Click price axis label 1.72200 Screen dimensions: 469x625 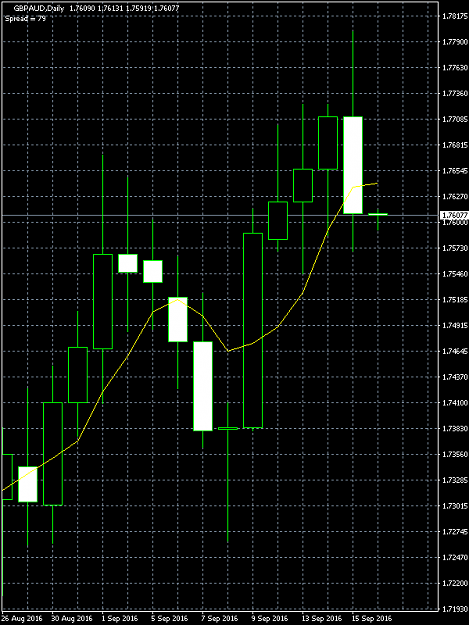tap(455, 583)
